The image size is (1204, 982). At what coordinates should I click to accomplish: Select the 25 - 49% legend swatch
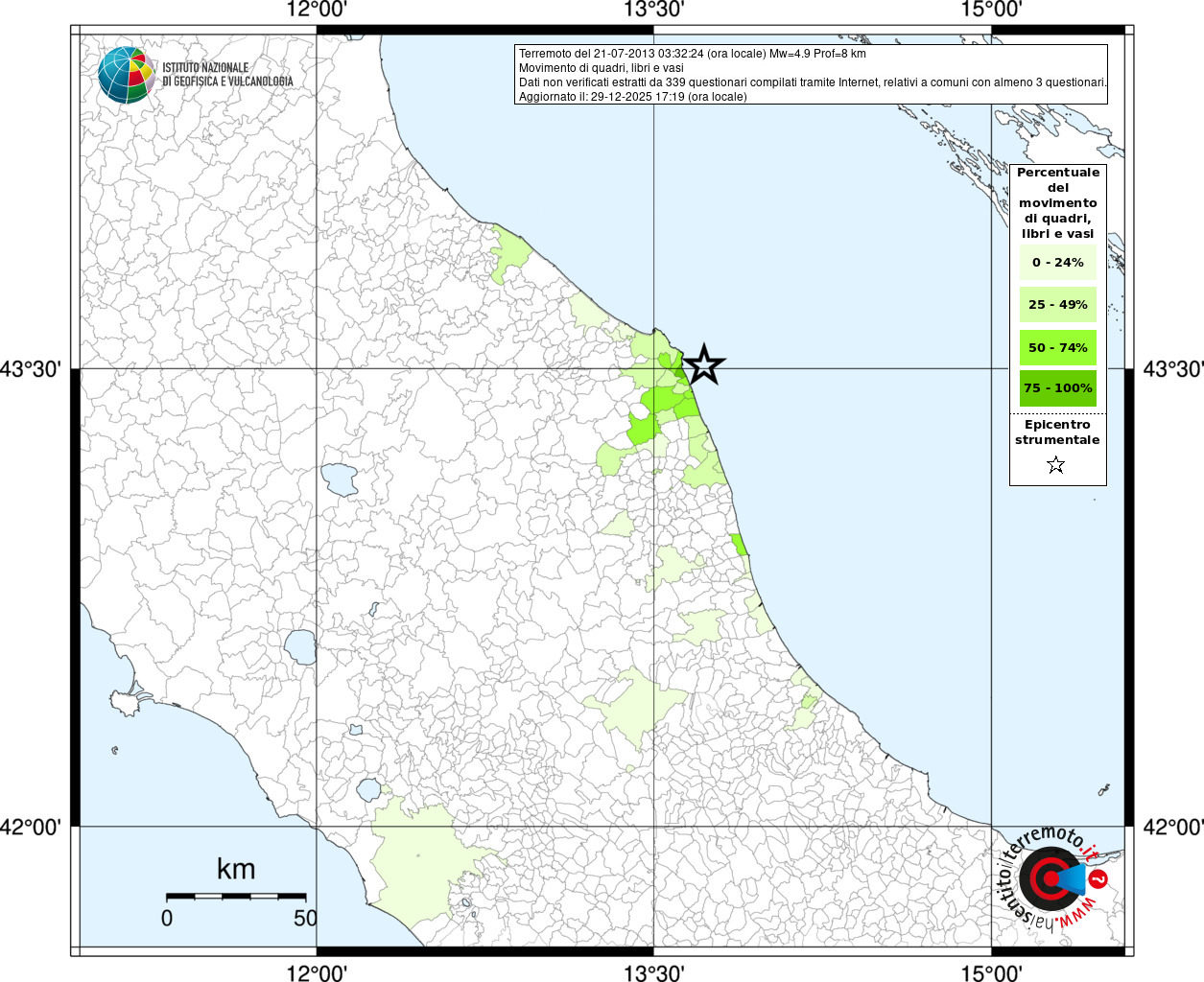(x=1057, y=305)
